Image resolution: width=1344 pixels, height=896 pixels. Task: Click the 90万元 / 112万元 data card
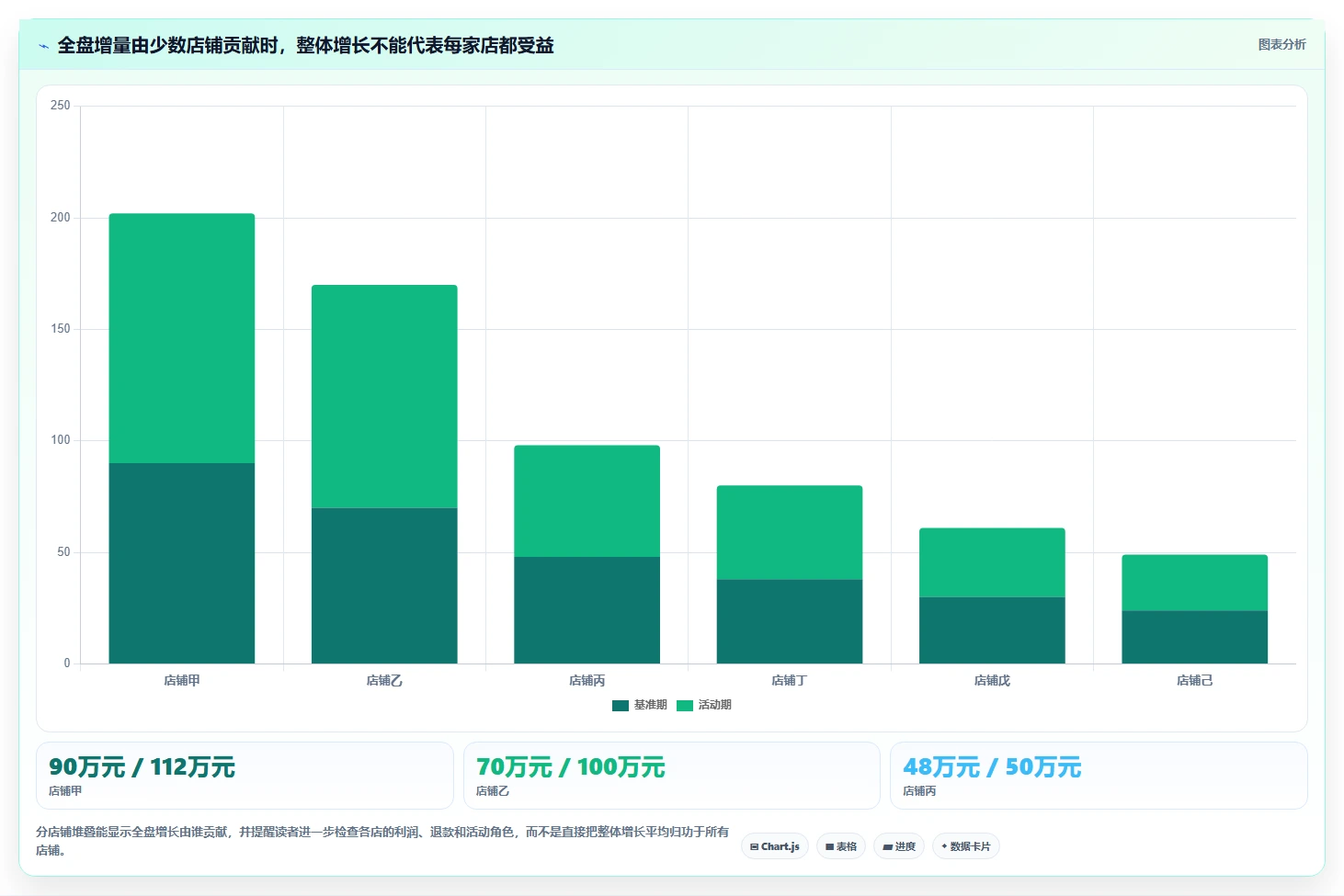click(245, 776)
